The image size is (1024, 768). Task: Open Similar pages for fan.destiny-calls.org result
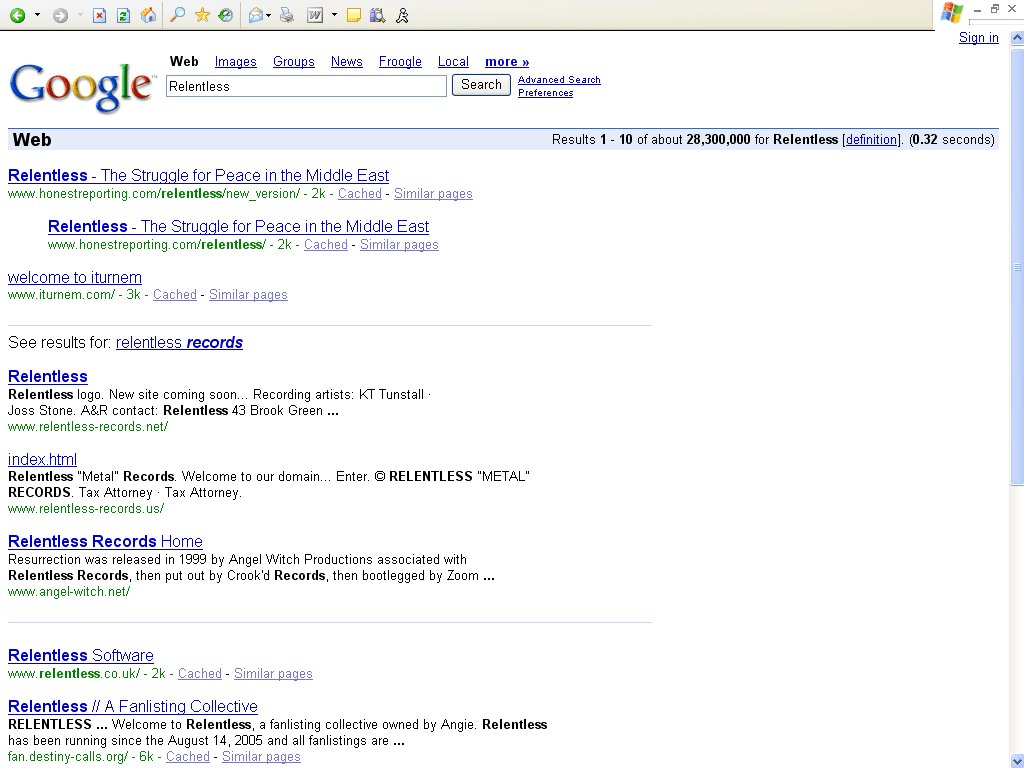click(x=261, y=757)
